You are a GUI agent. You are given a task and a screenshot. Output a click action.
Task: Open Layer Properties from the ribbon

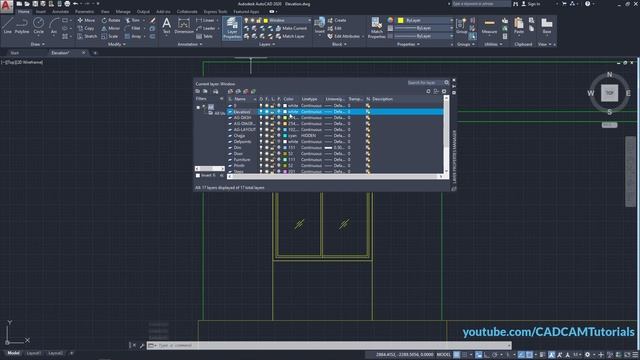click(232, 28)
